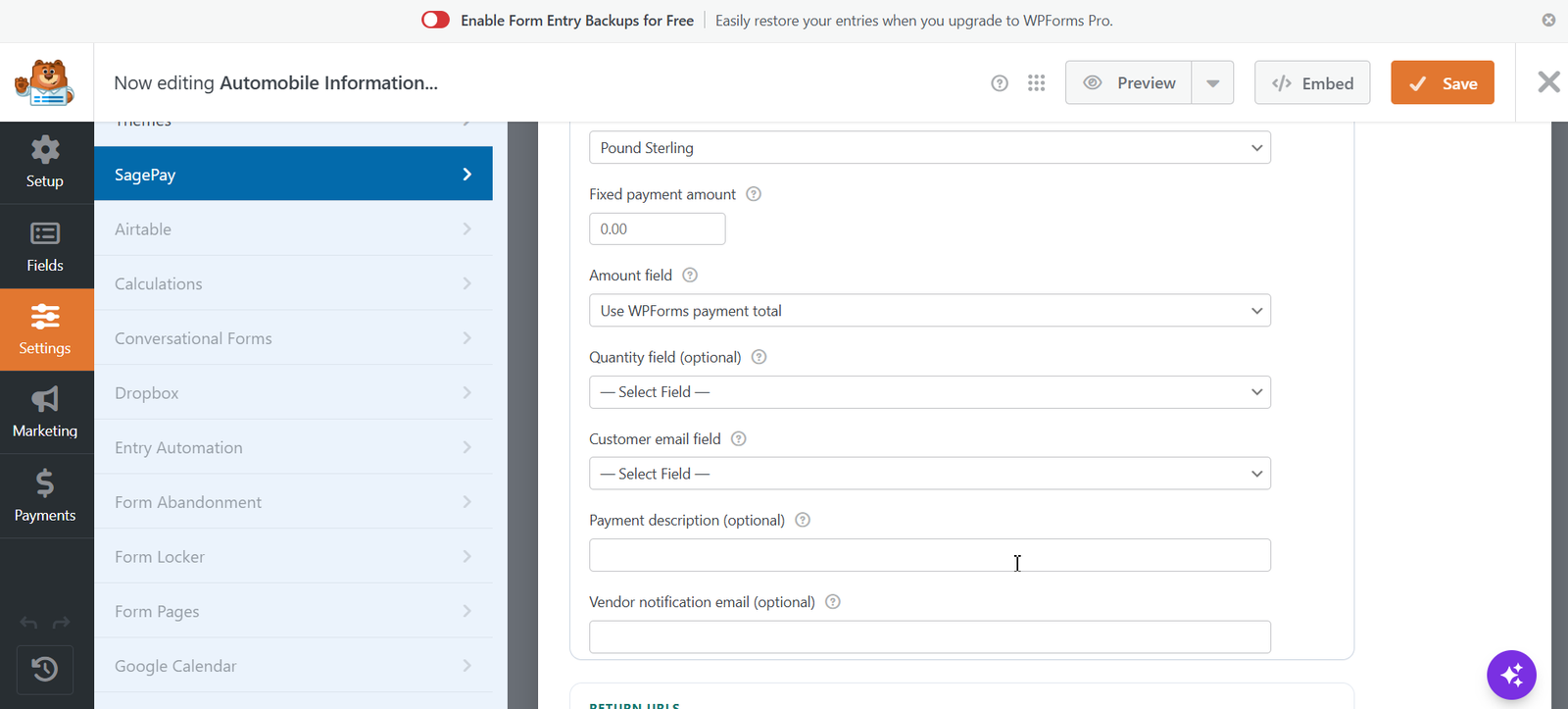Click the redo arrow icon
Viewport: 1568px width, 709px height.
click(x=62, y=623)
